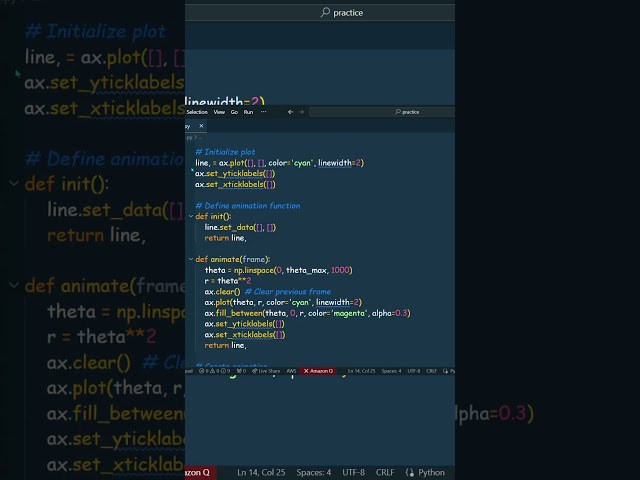Collapse the 'def init()' block in the center editor
640x480 pixels.
(191, 216)
